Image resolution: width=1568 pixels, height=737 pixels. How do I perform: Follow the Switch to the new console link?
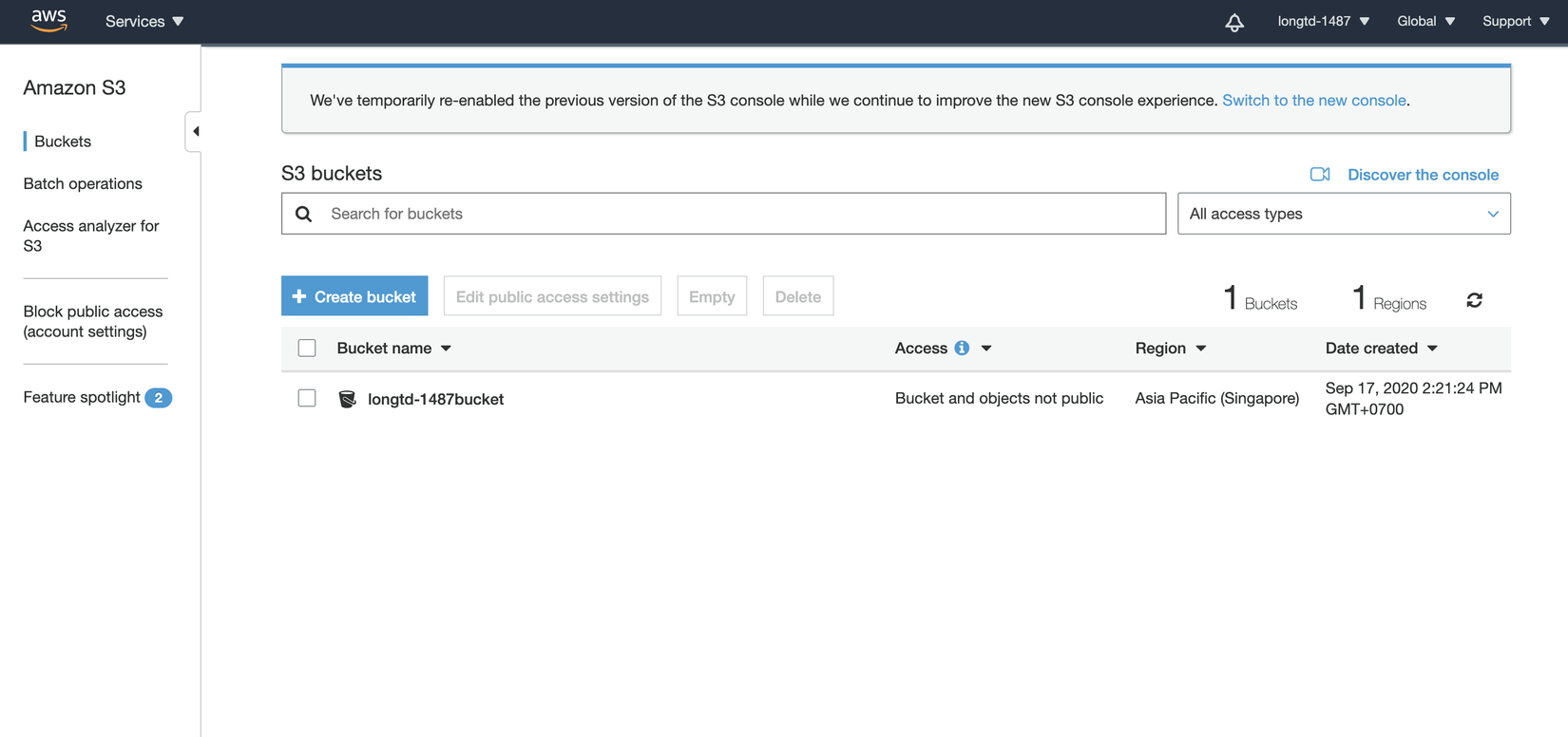click(1314, 100)
